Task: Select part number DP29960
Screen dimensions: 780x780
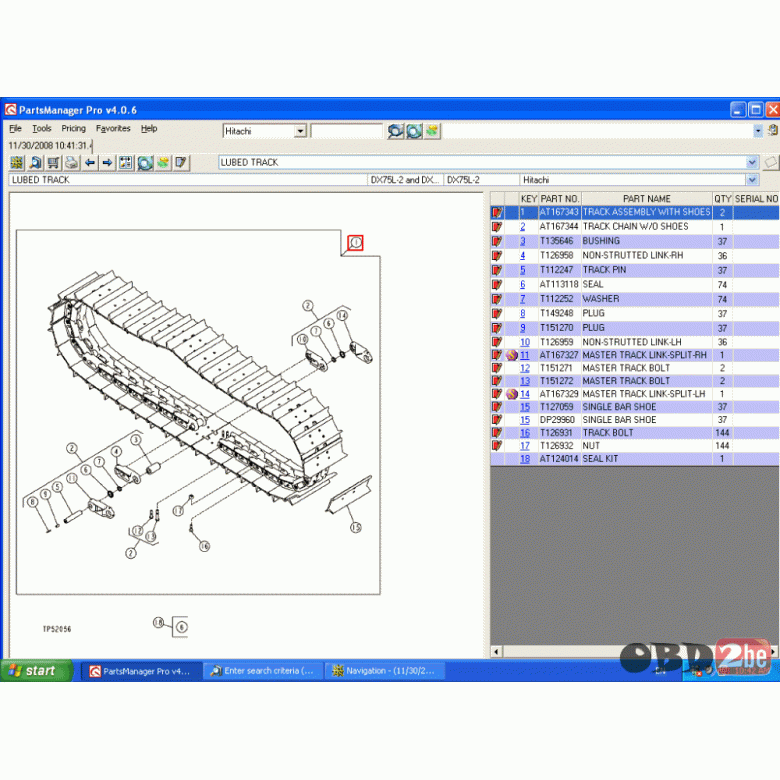Action: click(x=557, y=420)
